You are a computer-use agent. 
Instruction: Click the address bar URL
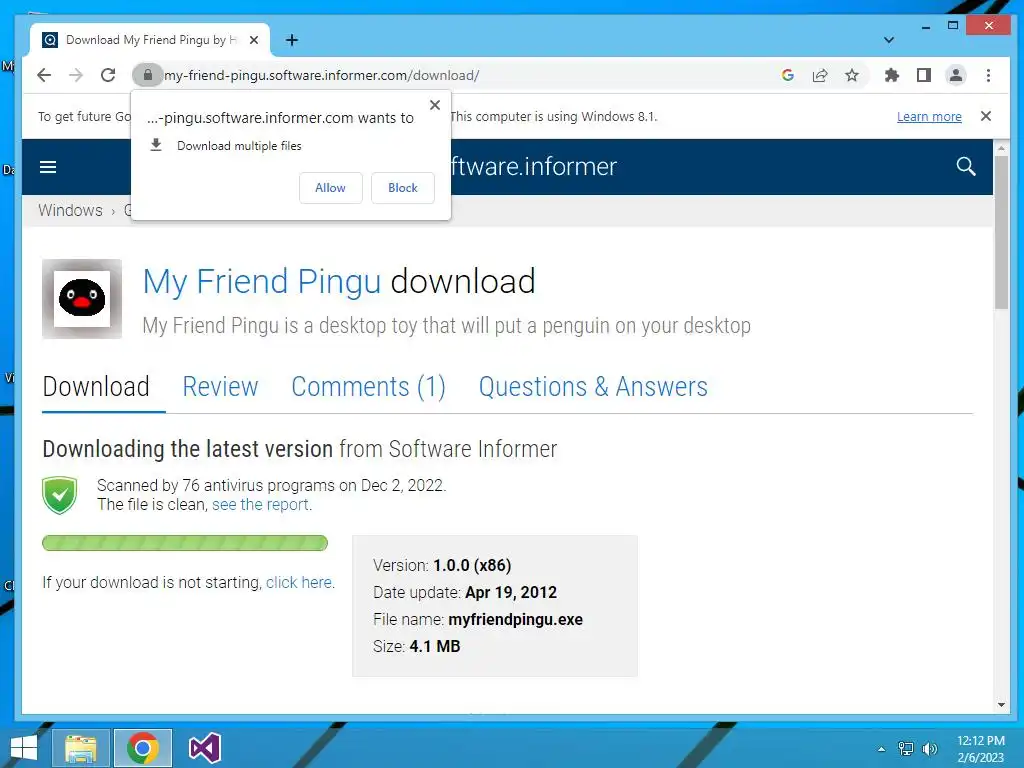[x=322, y=75]
